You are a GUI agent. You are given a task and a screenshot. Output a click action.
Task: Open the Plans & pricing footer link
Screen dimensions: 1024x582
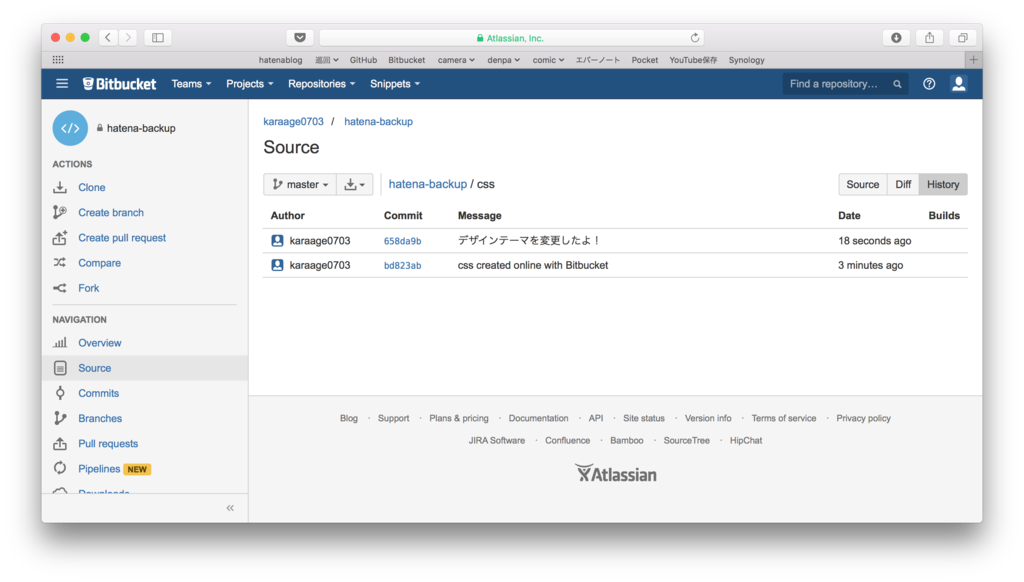click(458, 418)
